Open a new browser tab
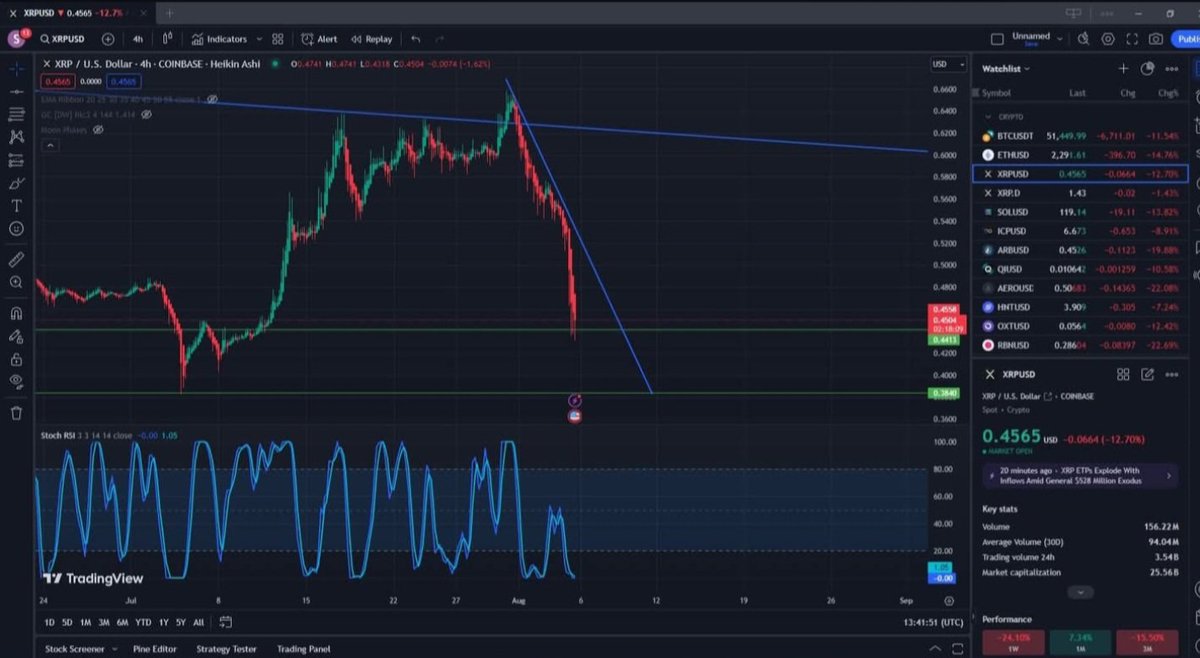The width and height of the screenshot is (1200, 658). point(169,13)
